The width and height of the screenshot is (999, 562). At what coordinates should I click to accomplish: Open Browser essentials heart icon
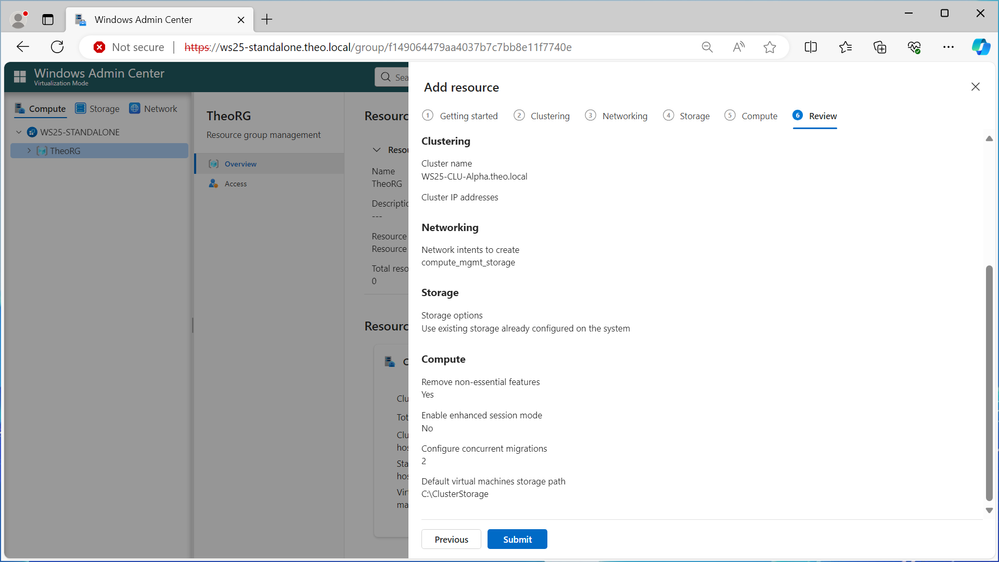pos(914,47)
